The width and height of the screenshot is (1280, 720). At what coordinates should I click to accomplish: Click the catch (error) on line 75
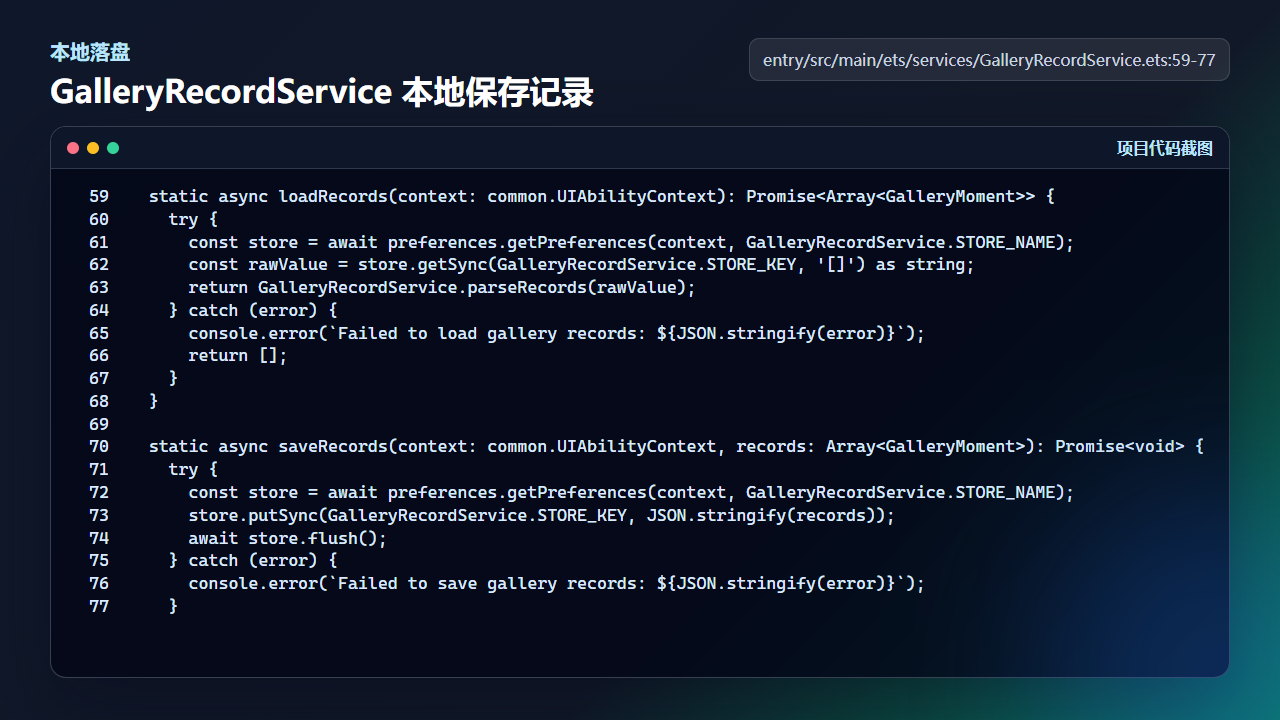tap(253, 560)
